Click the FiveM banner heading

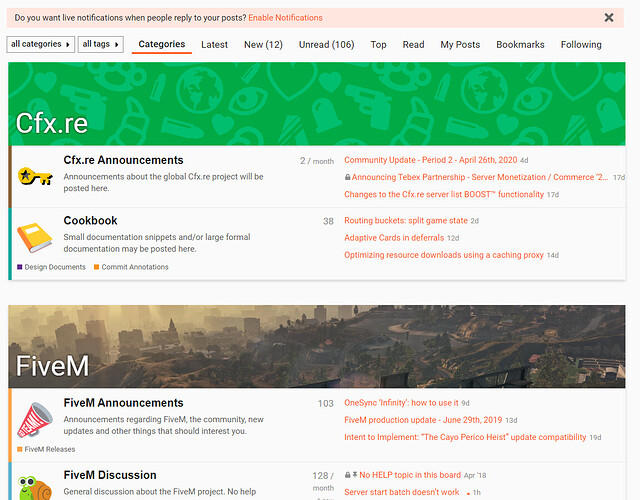pyautogui.click(x=52, y=366)
